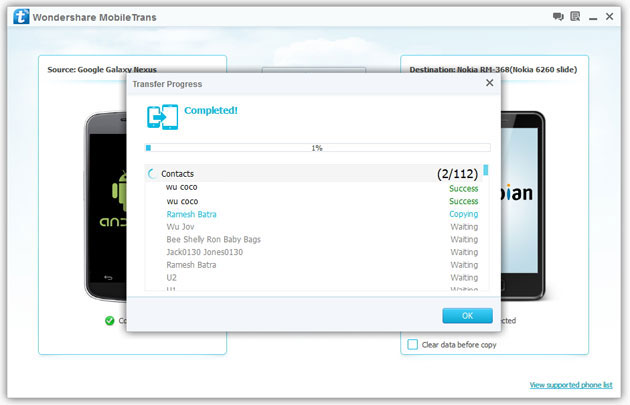Select the grey Ramesh Batra waiting row
This screenshot has width=630, height=405.
click(313, 265)
